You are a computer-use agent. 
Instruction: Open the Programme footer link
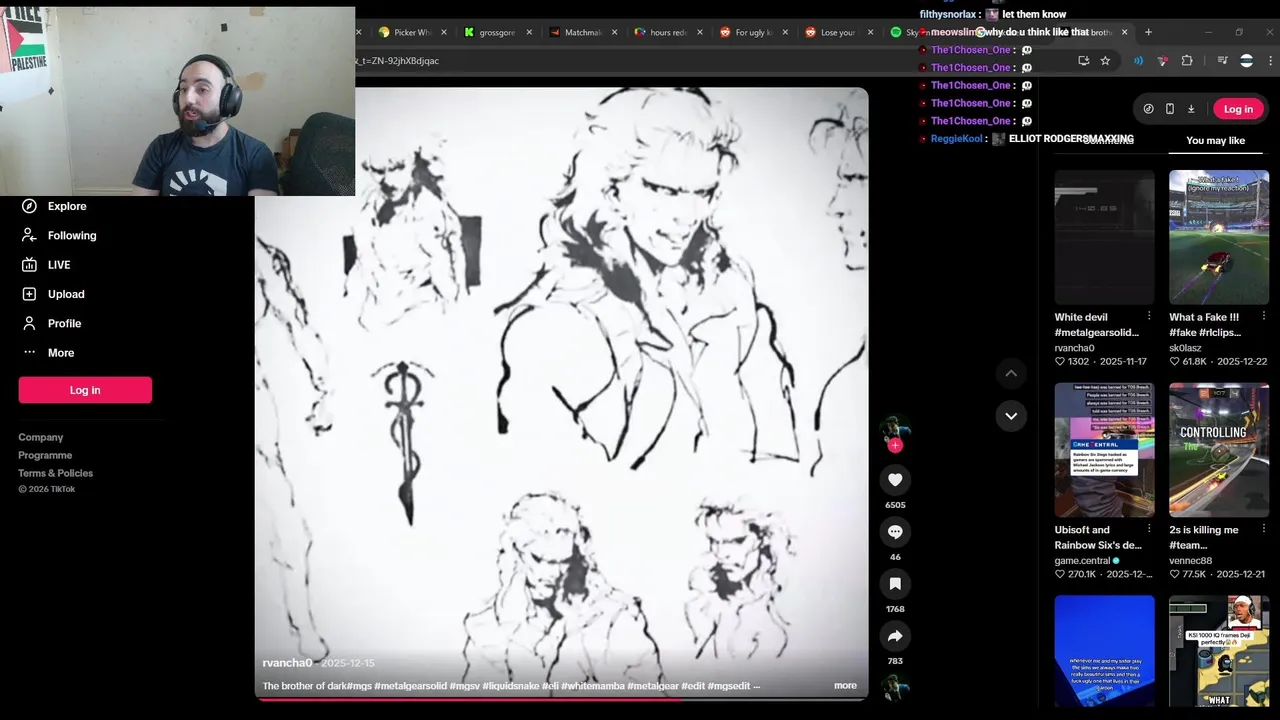pos(45,455)
